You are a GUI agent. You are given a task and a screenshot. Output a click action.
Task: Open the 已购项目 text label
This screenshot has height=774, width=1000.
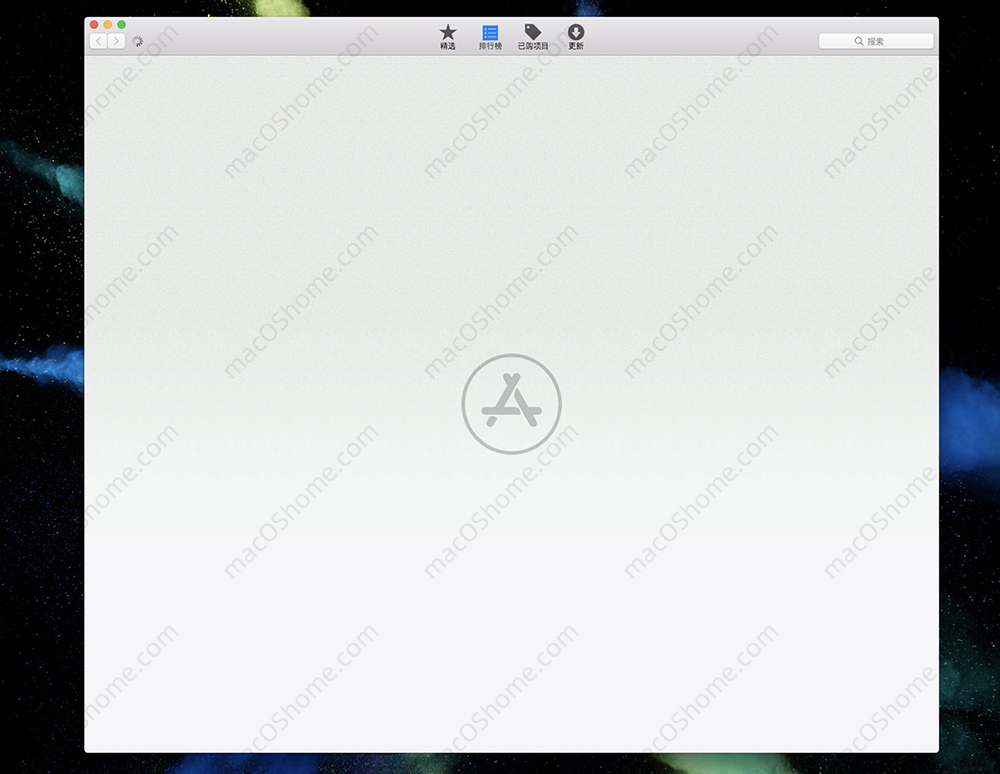[533, 47]
